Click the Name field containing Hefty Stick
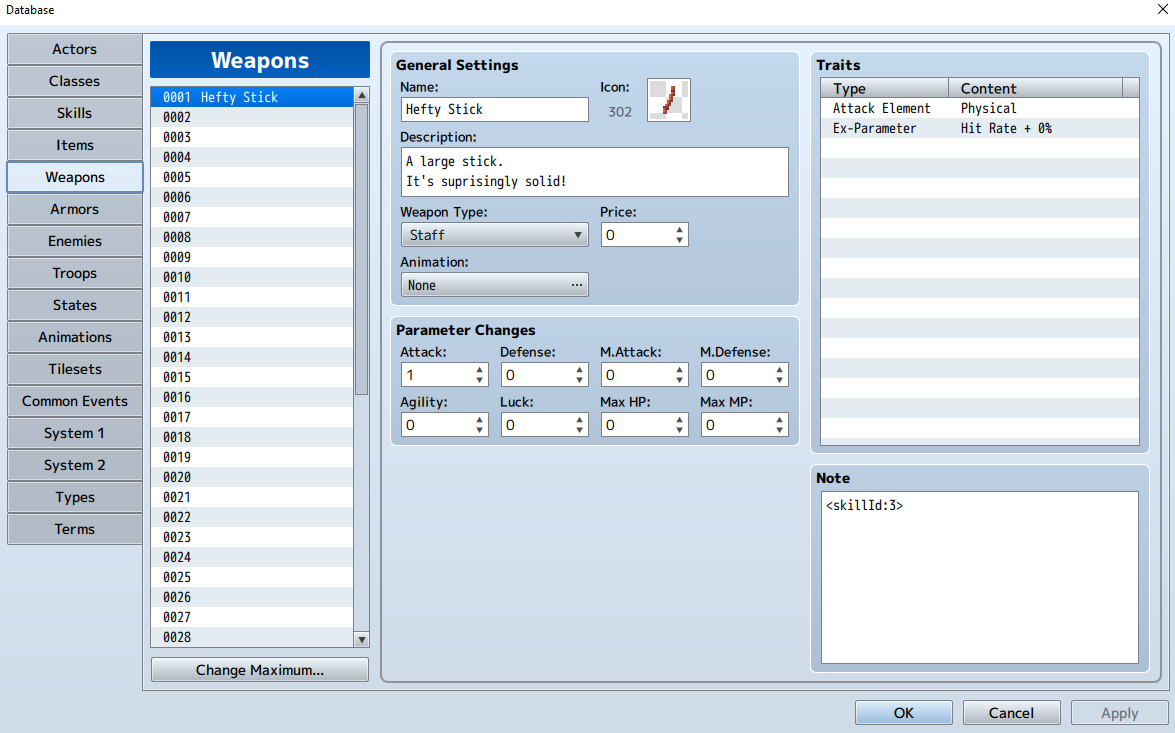Screen dimensions: 1175x733 pos(495,109)
